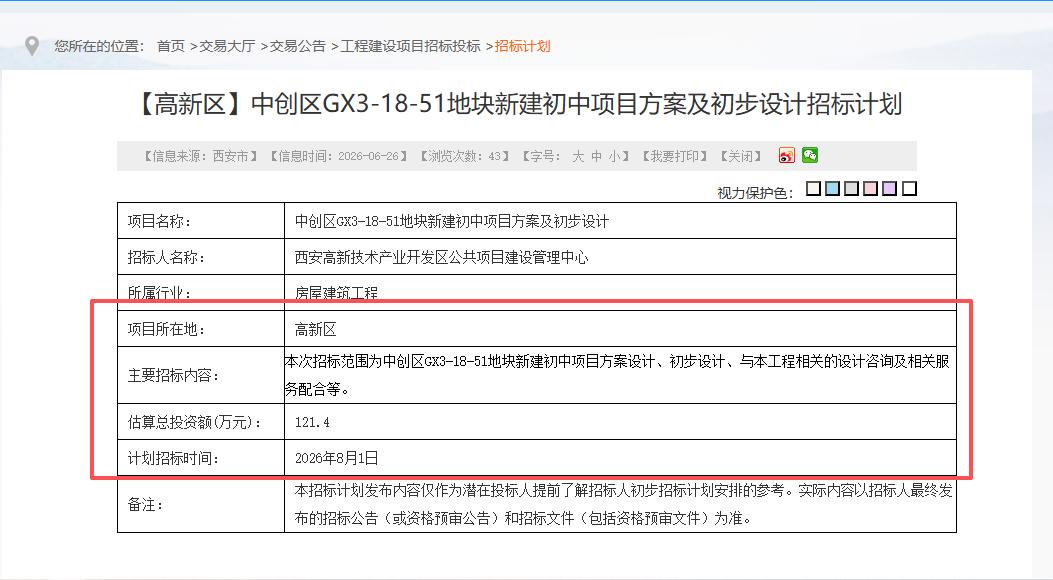Click the 2026年8月1日 date value

336,458
